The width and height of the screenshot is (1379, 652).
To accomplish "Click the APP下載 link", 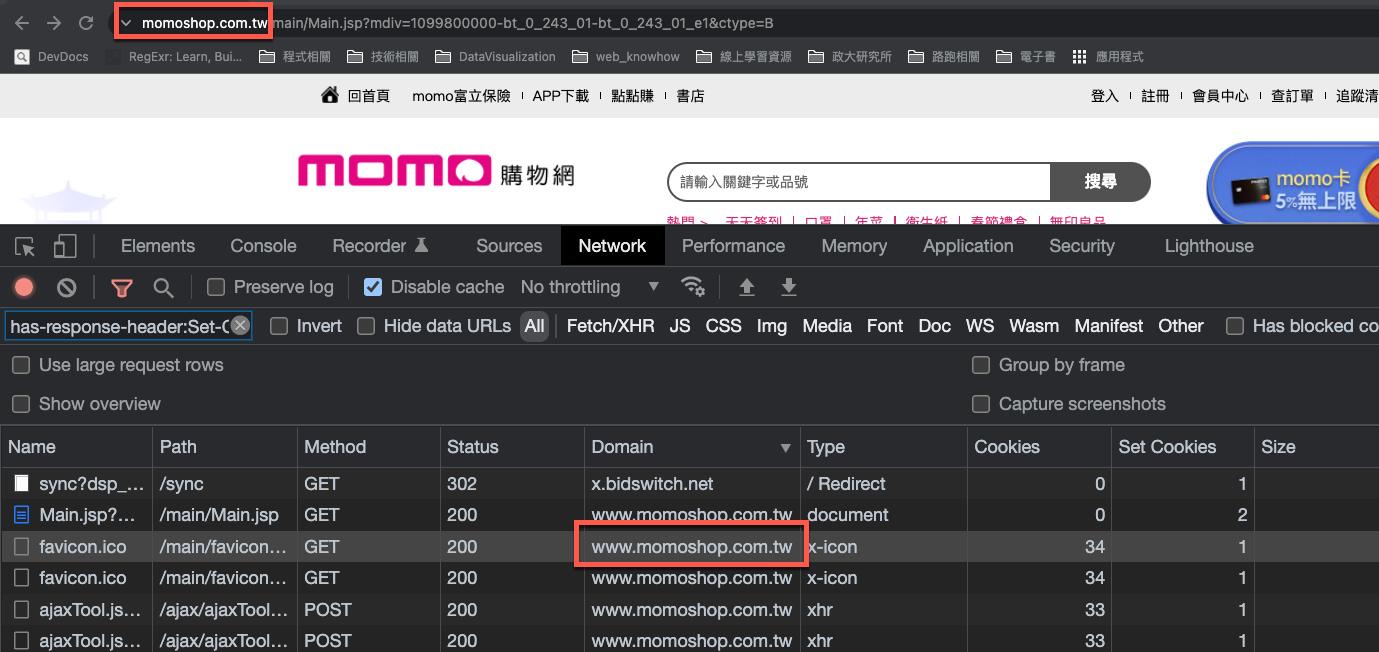I will click(560, 96).
